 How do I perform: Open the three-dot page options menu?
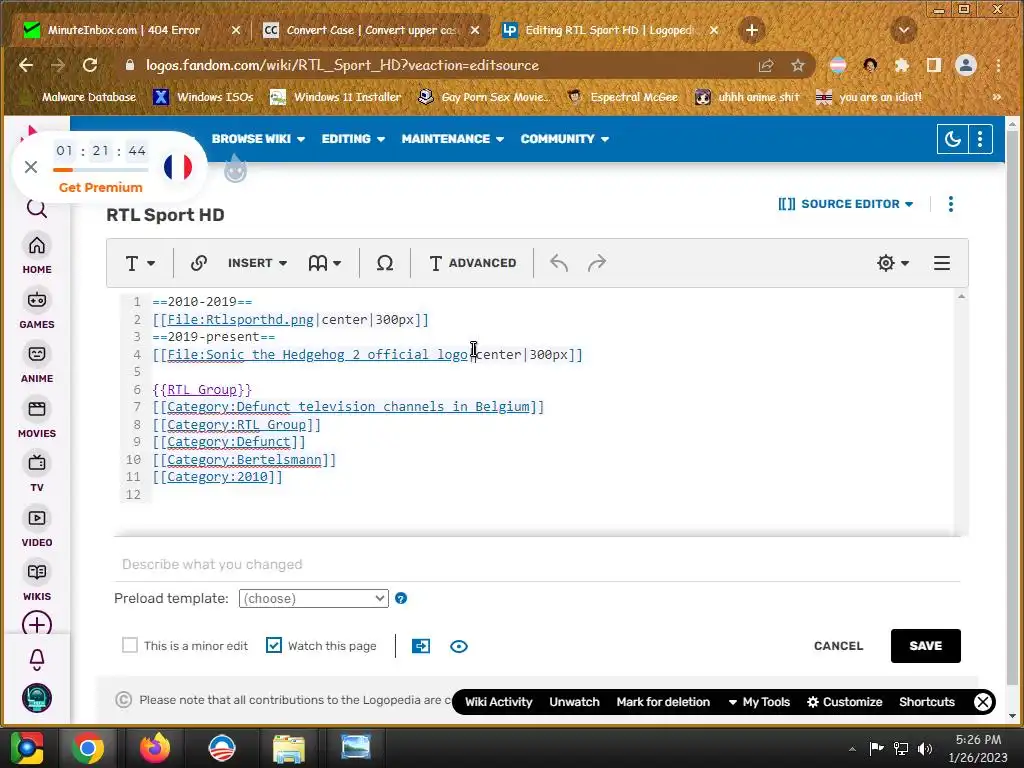(951, 204)
